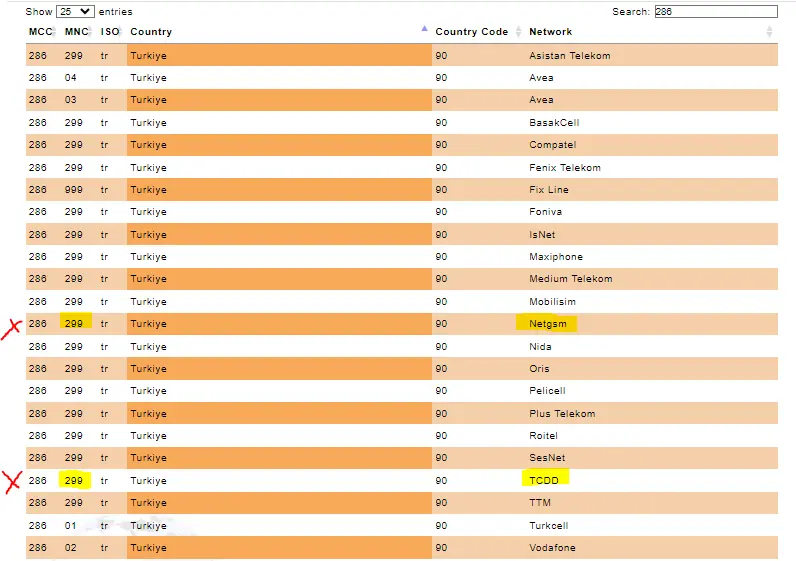The image size is (796, 561).
Task: Select the Plus Telekom network cell
Action: [562, 414]
